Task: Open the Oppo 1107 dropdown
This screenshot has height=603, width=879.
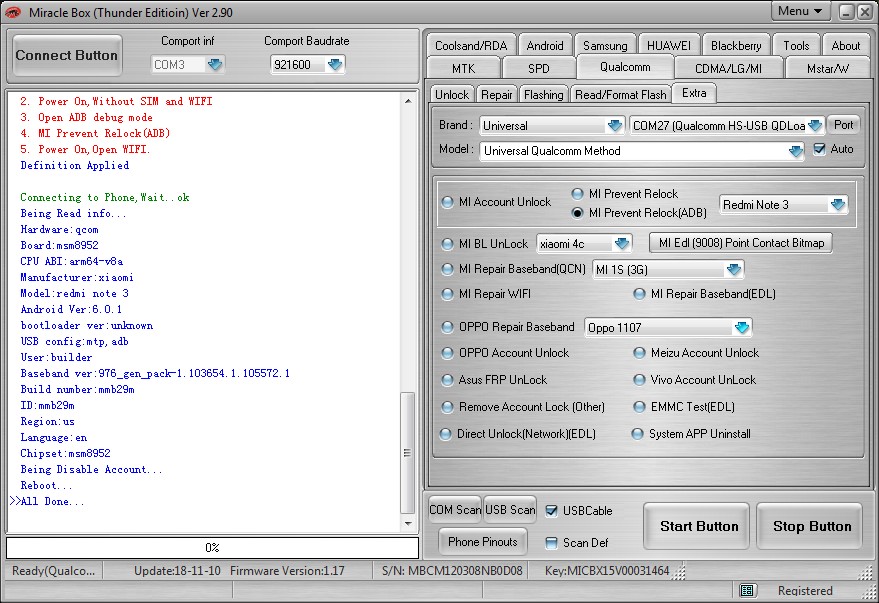Action: 742,327
